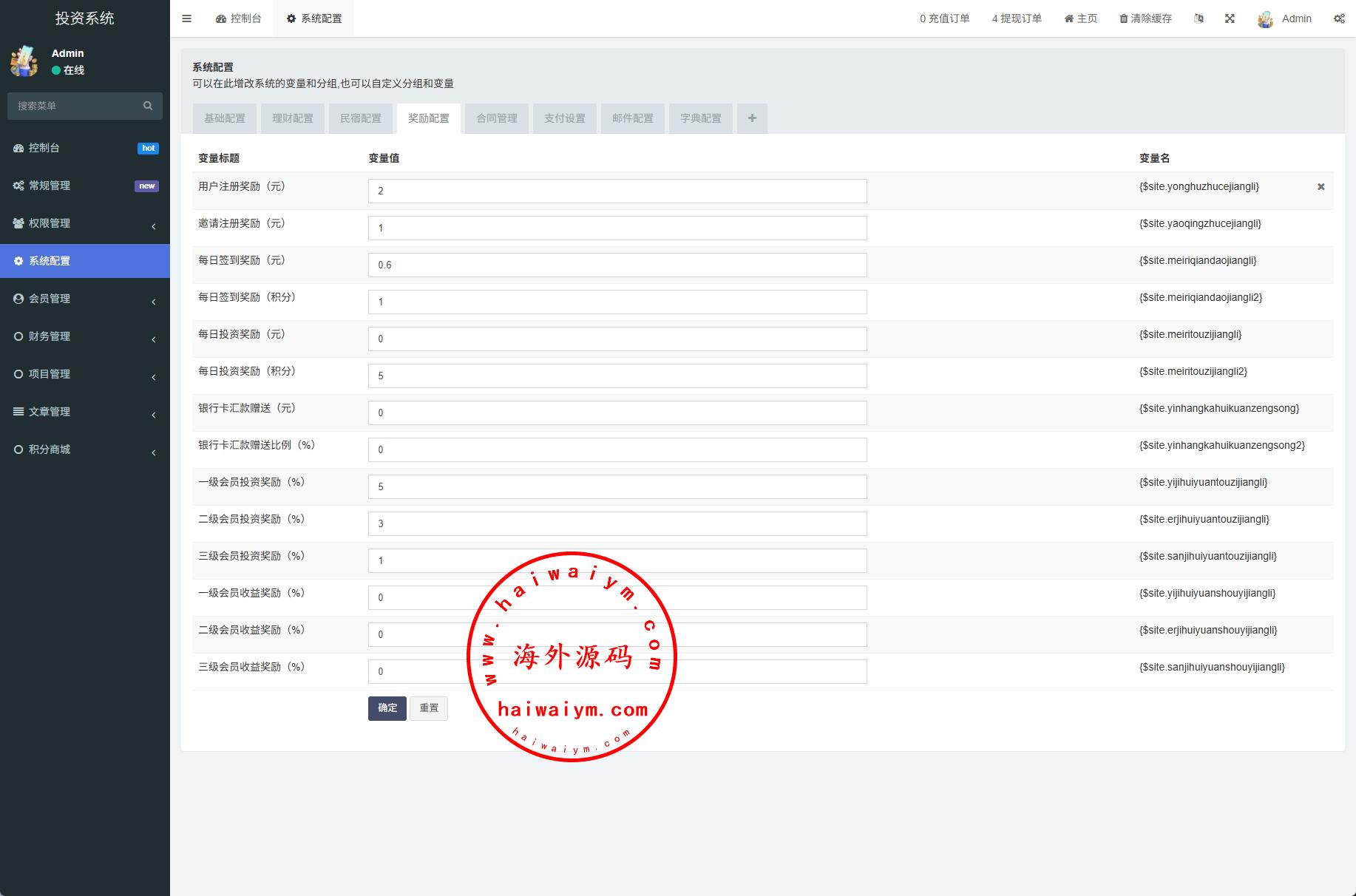Screen dimensions: 1356x896
Task: Switch to the 基础配置 tab
Action: 225,118
